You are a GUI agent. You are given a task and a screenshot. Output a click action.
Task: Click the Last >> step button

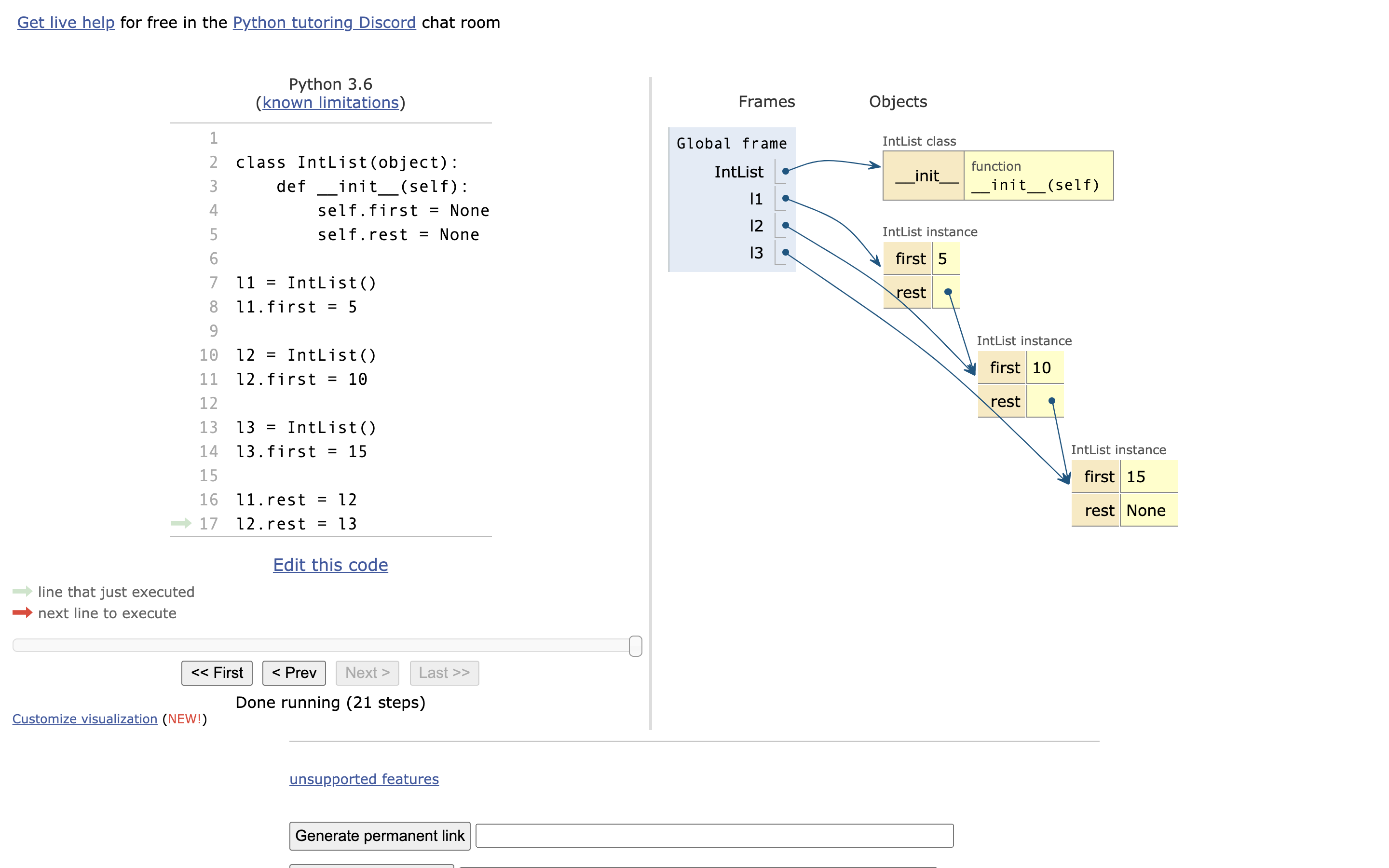click(444, 673)
